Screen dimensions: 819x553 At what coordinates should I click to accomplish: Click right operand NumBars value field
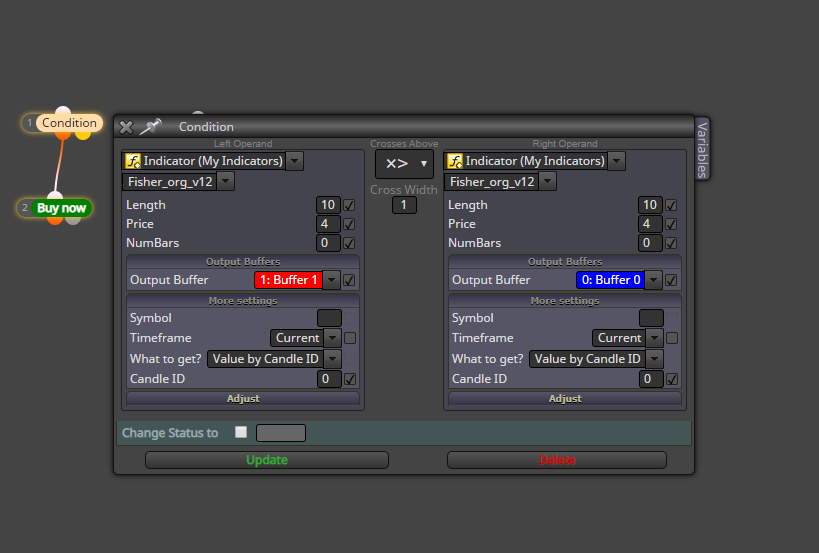point(650,243)
